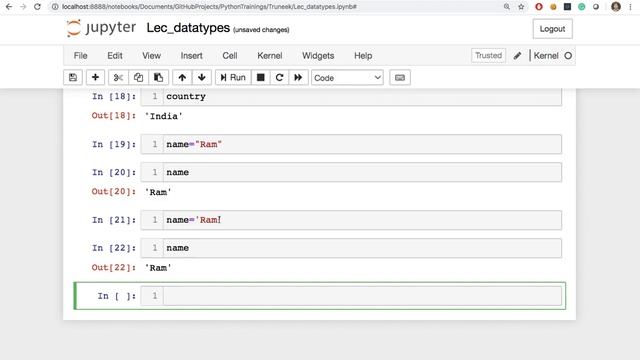Screen dimensions: 640x360
Task: Restart the kernel icon
Action: coord(279,78)
